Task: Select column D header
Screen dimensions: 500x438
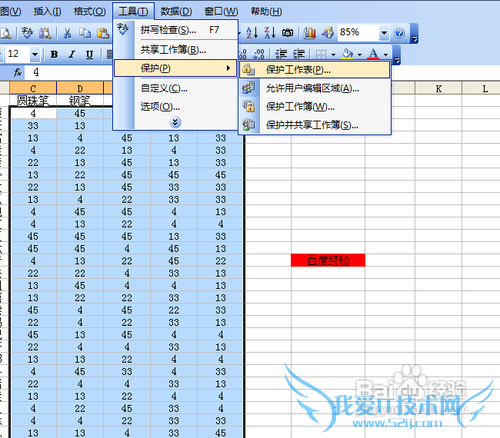Action: 80,88
